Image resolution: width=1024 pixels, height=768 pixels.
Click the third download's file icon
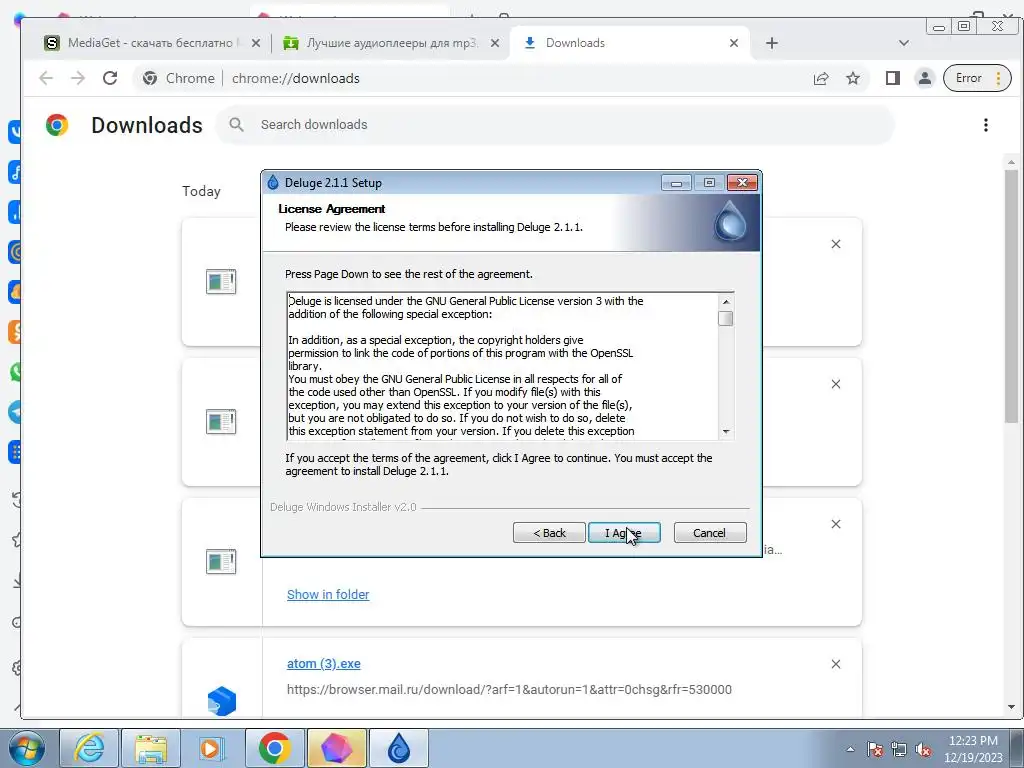point(221,561)
